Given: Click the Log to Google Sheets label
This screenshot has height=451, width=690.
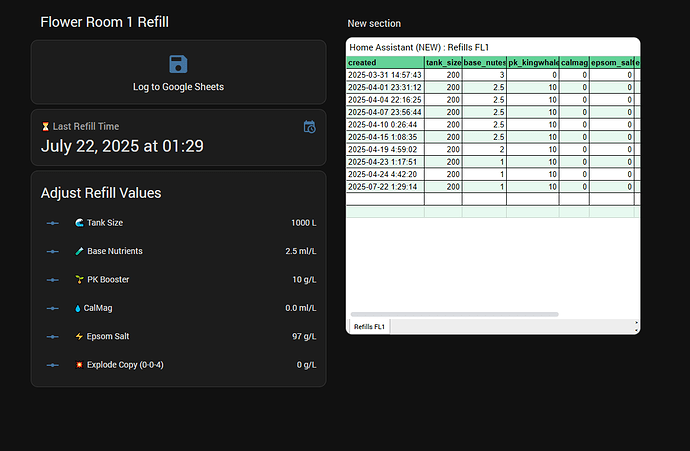Looking at the screenshot, I should 178,87.
